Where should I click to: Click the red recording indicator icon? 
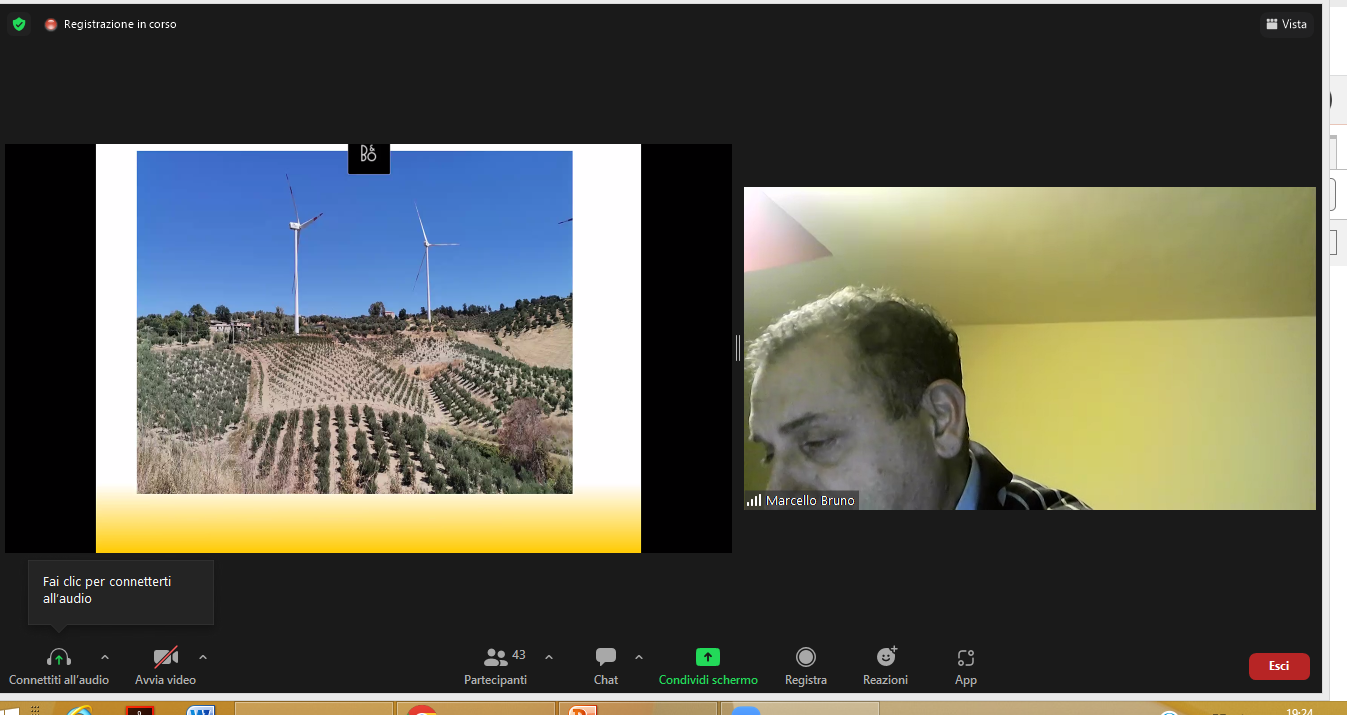tap(51, 24)
